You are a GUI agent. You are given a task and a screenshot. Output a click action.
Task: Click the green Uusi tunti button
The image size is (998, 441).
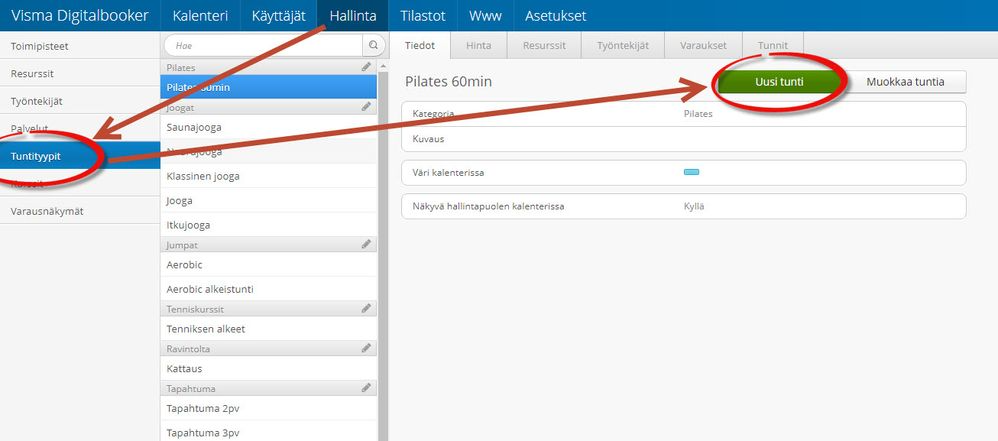tap(779, 82)
